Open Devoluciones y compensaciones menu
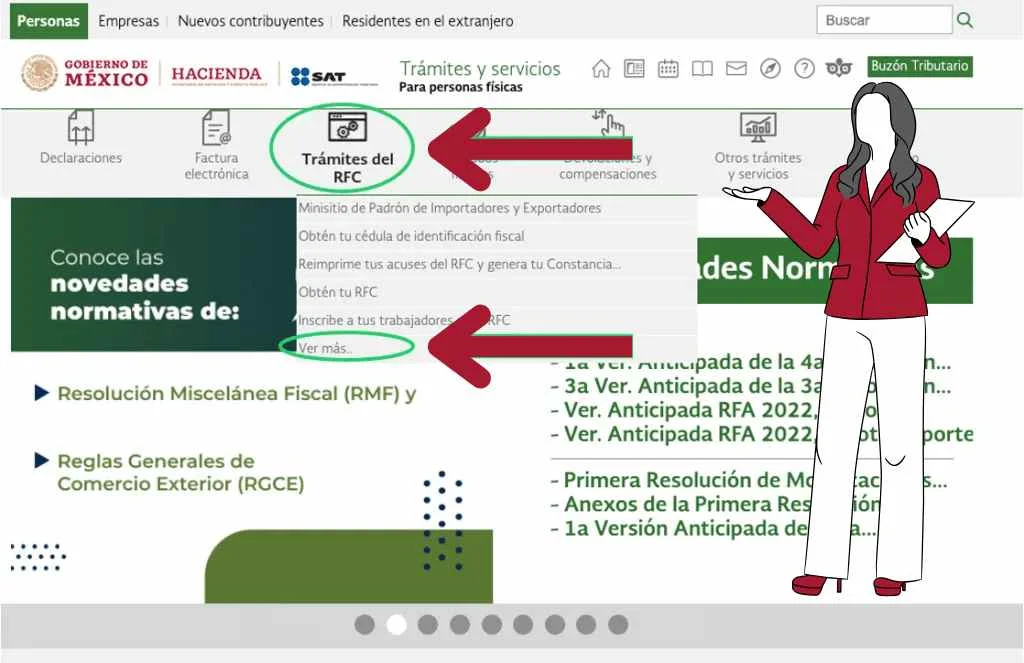The width and height of the screenshot is (1024, 663). click(x=608, y=166)
